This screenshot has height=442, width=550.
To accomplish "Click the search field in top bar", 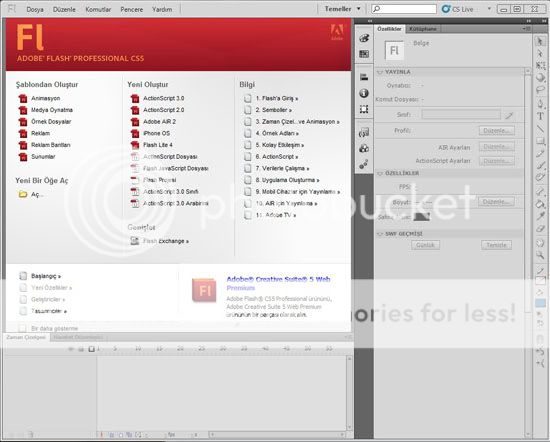I will [404, 9].
